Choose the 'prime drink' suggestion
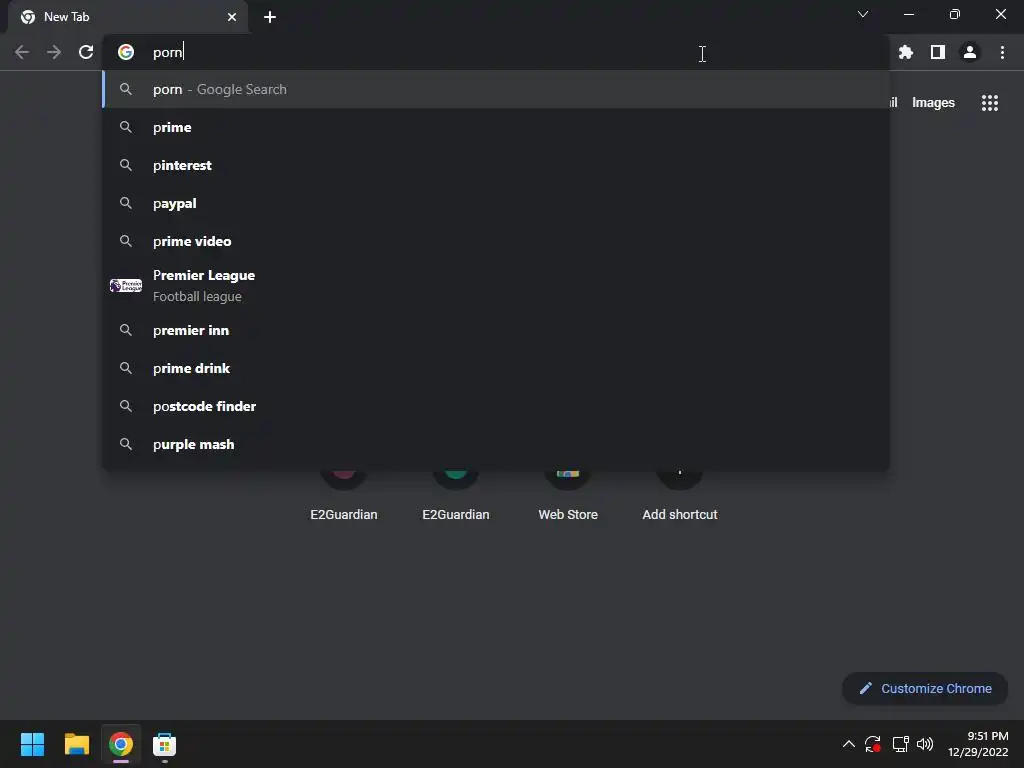This screenshot has width=1024, height=768. click(x=496, y=368)
